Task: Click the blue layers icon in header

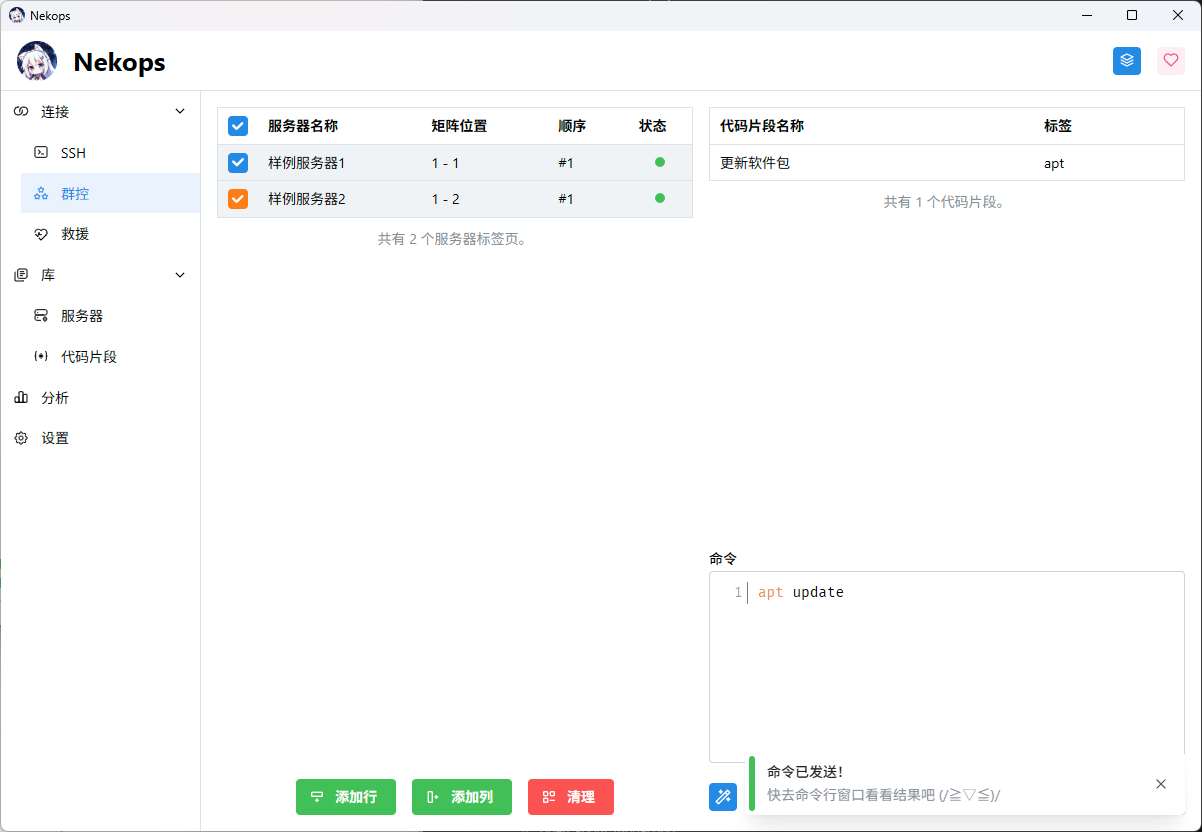Action: coord(1127,61)
